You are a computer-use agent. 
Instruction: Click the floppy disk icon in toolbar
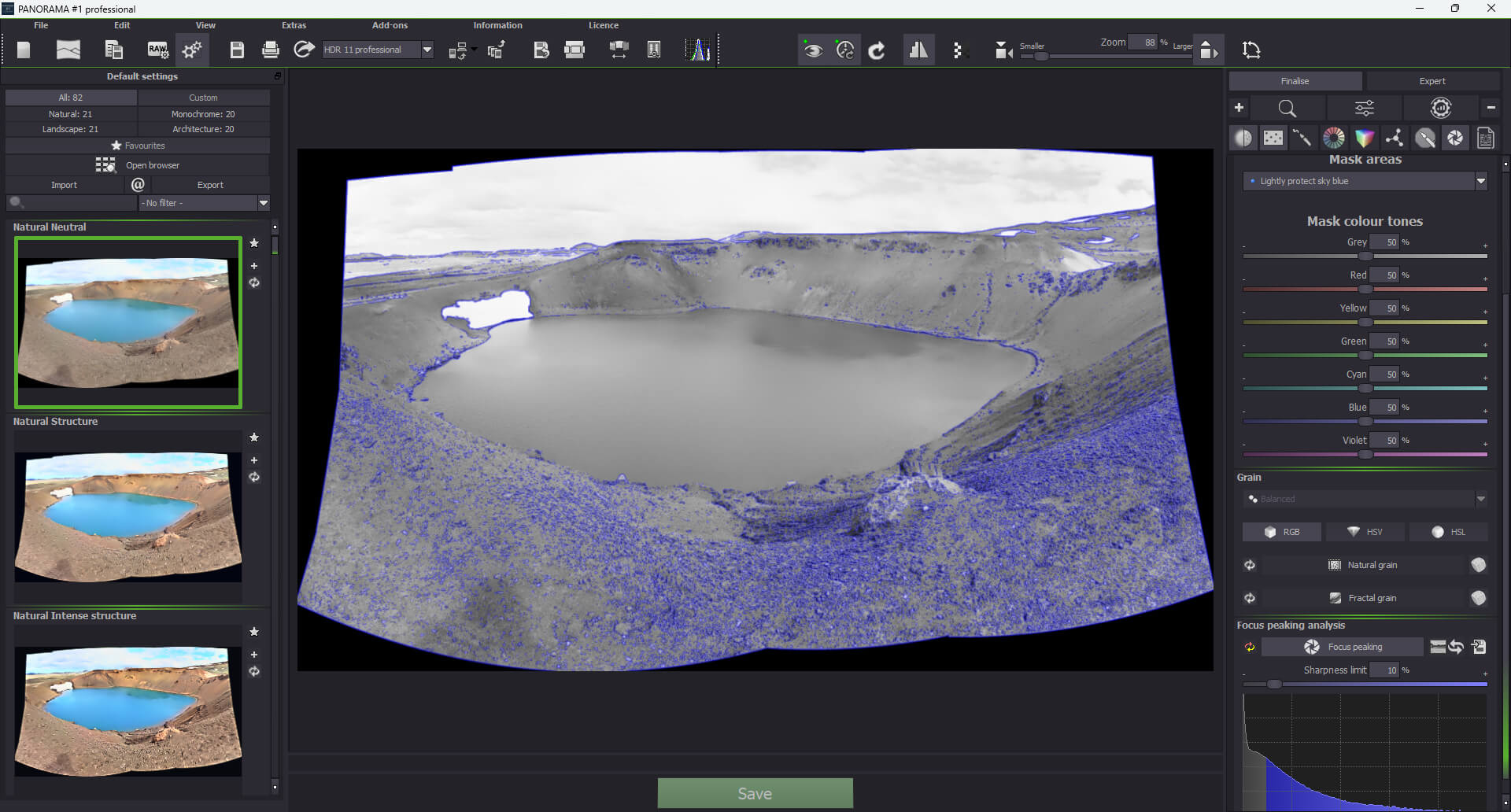236,50
